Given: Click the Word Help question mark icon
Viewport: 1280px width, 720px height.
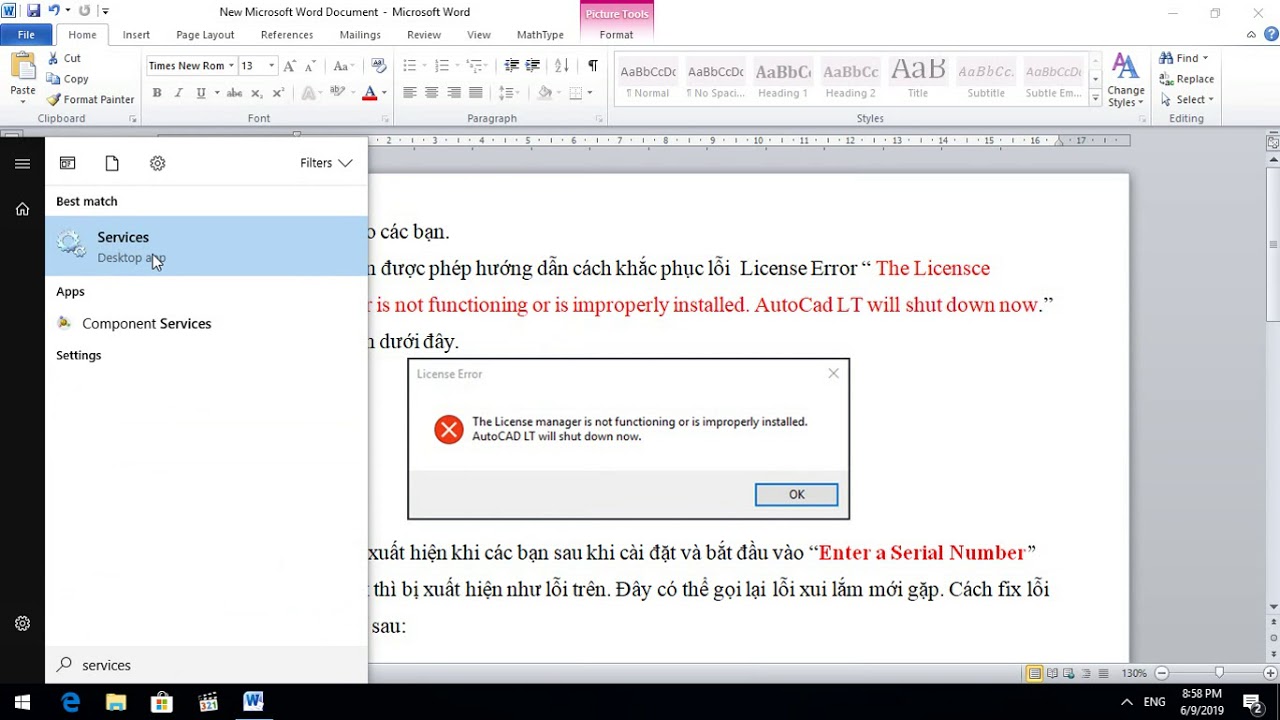Looking at the screenshot, I should (1269, 35).
